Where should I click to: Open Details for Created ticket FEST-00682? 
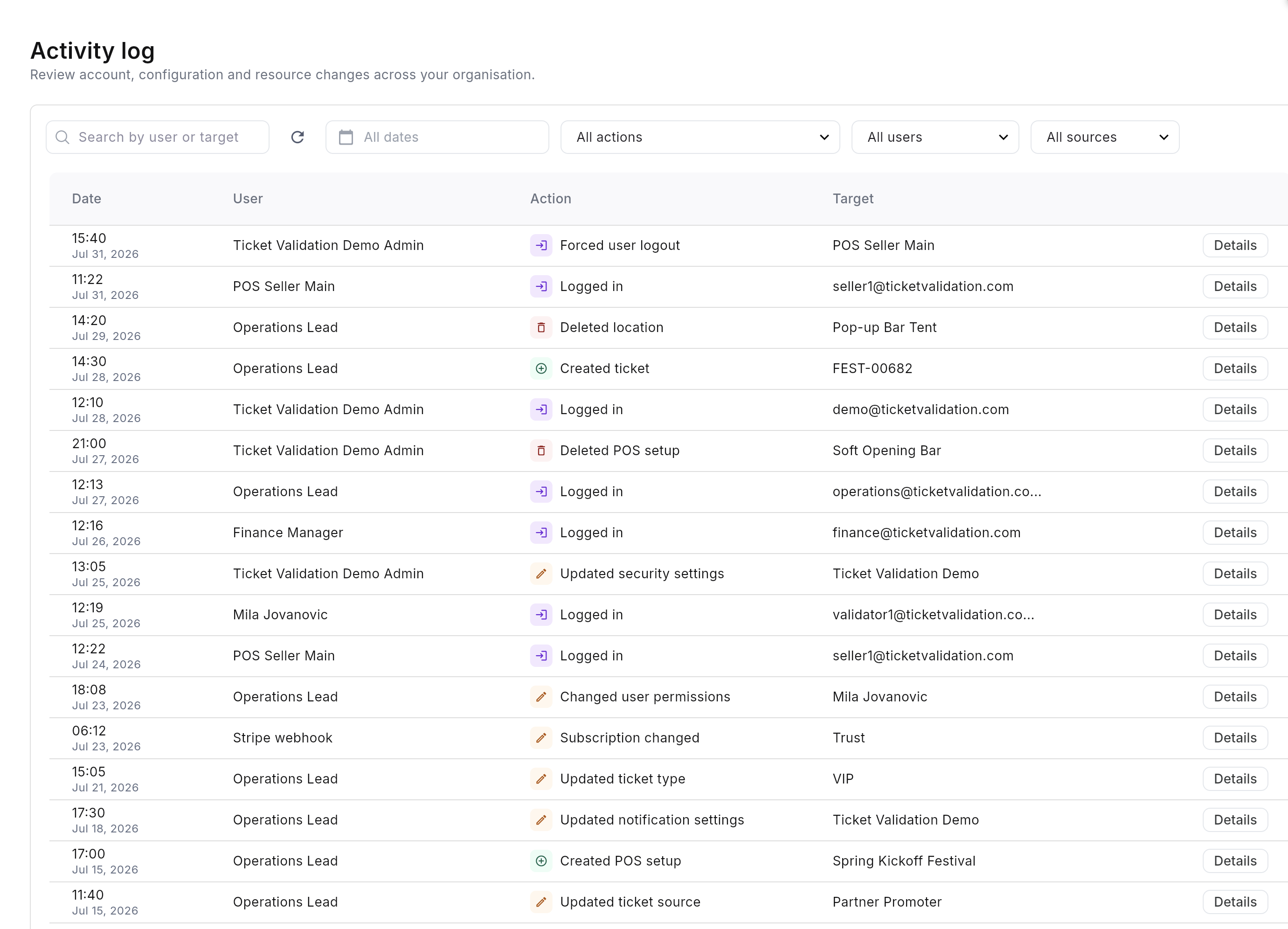[1235, 368]
